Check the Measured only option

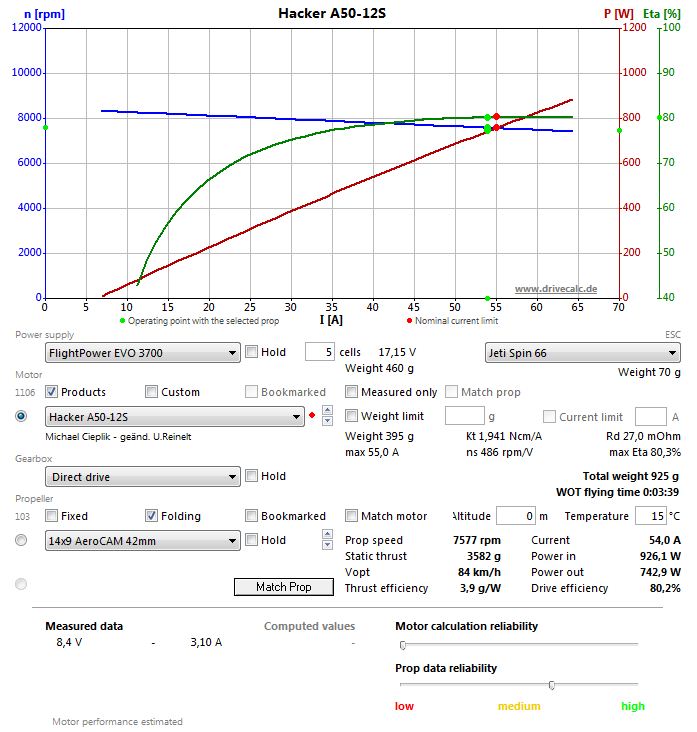coord(351,392)
